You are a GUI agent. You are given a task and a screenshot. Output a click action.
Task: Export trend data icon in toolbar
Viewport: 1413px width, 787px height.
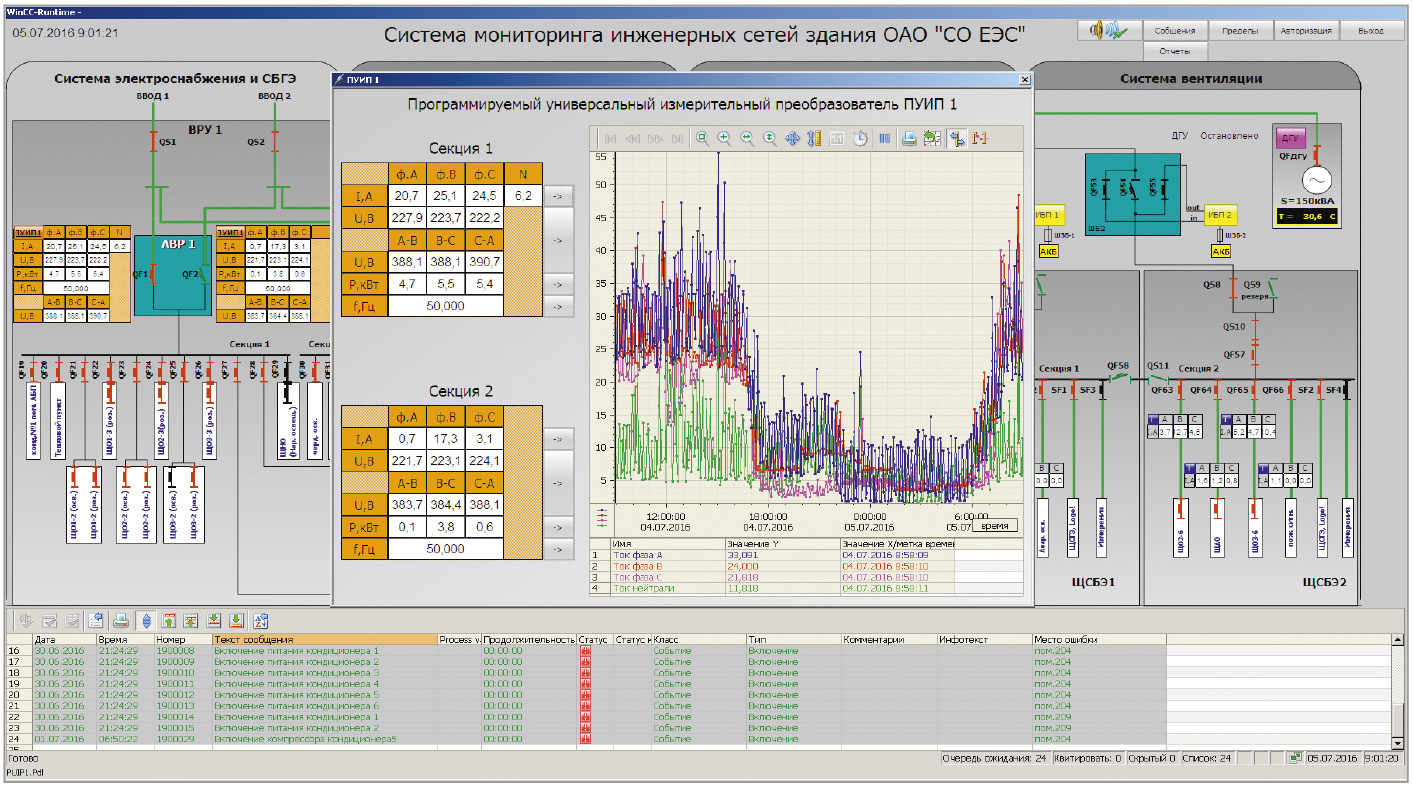pyautogui.click(x=932, y=139)
